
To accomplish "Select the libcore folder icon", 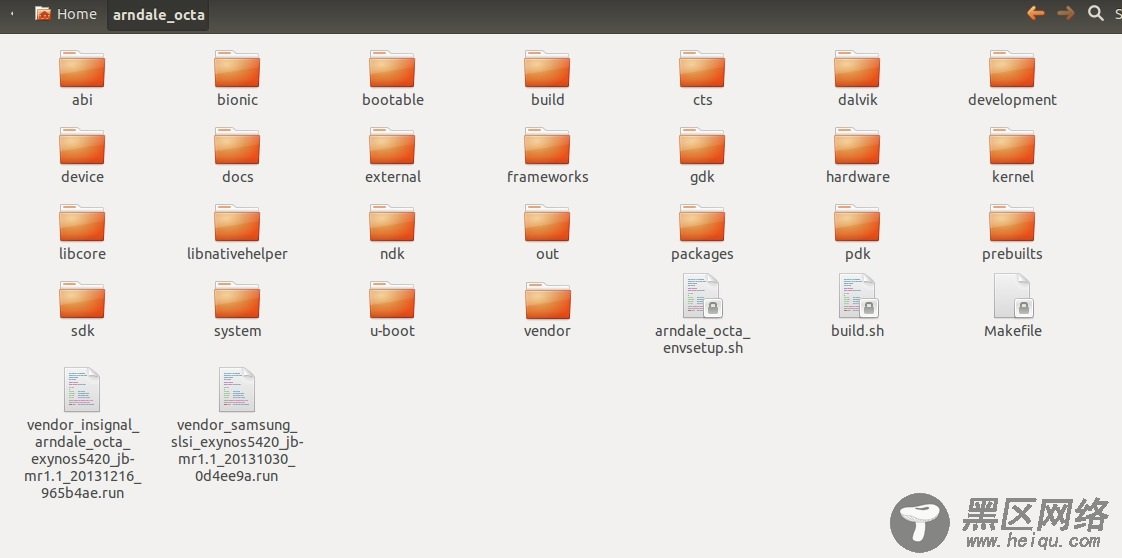I will pos(82,223).
